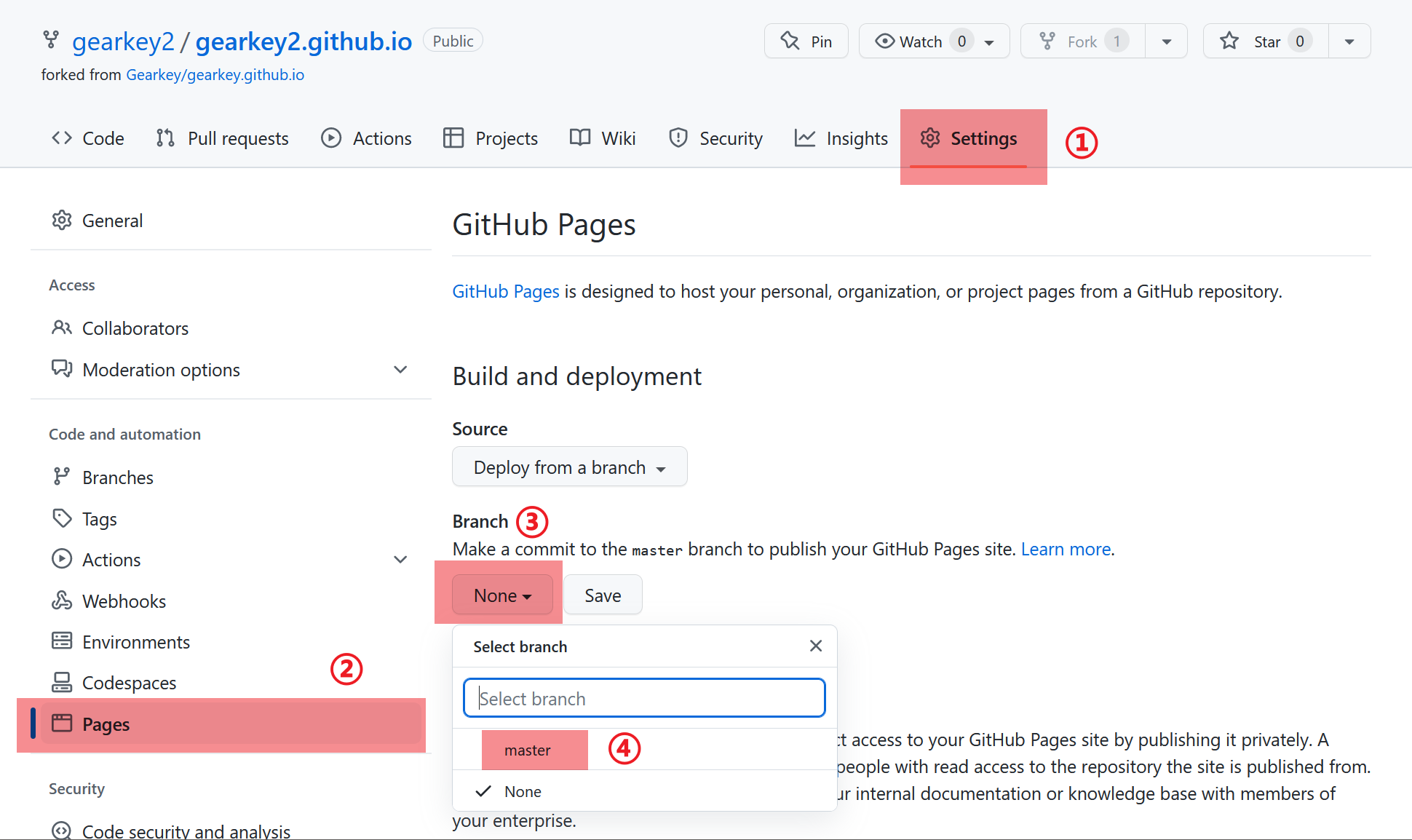Click the fork icon beside the repository name
1412x840 pixels.
pos(51,40)
